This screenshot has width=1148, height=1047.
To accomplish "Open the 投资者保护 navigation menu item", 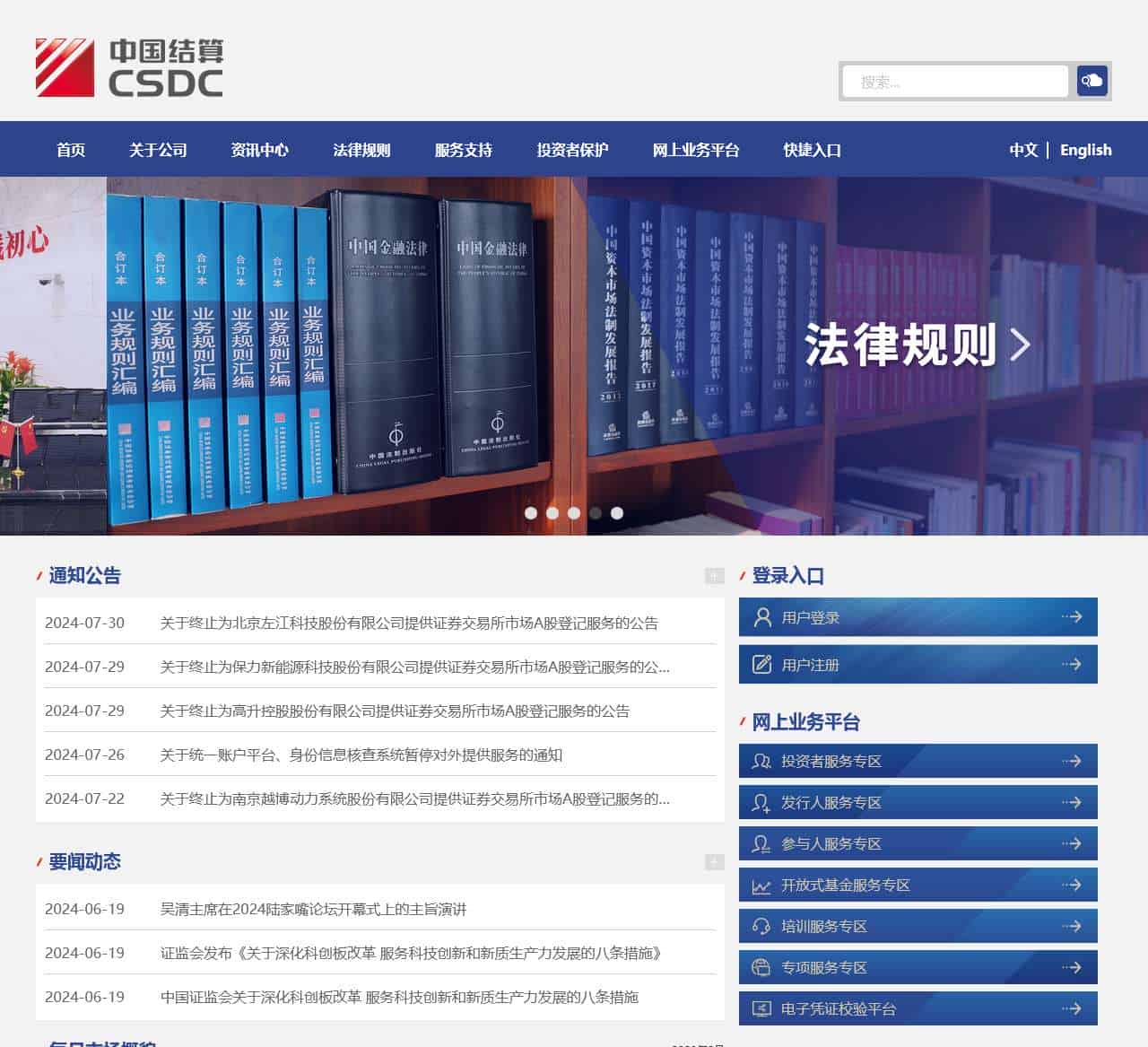I will point(571,150).
